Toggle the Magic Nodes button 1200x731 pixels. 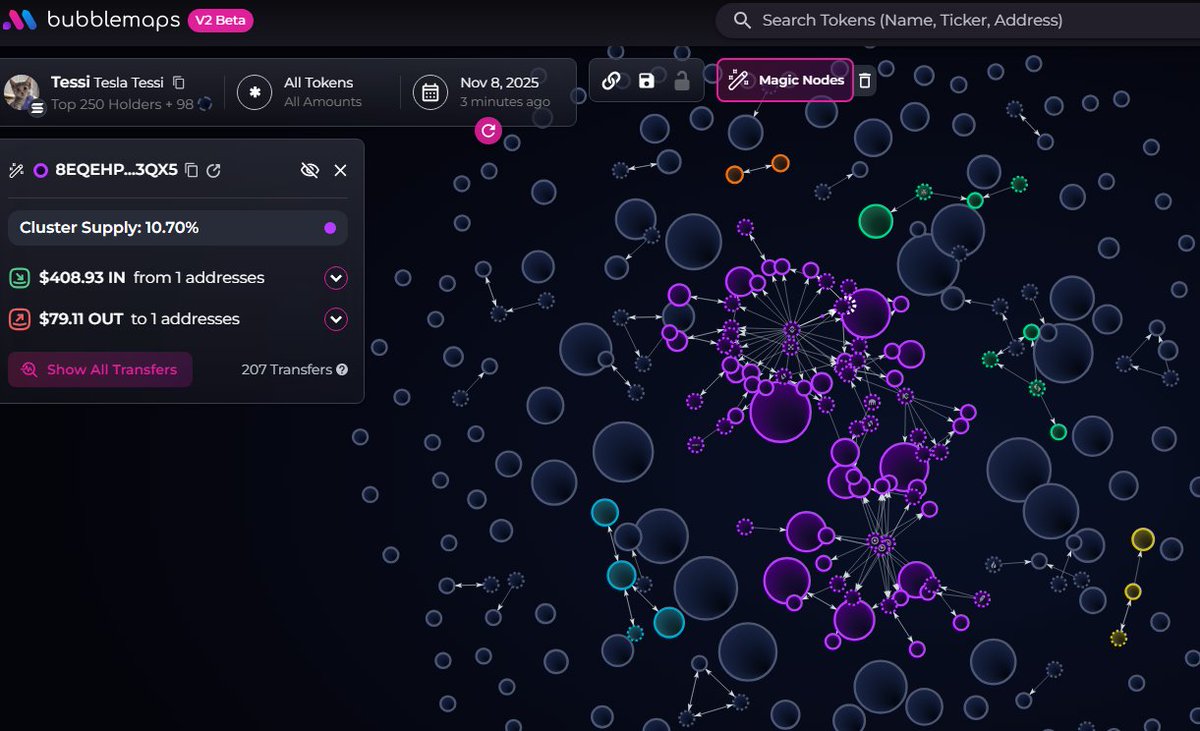785,80
